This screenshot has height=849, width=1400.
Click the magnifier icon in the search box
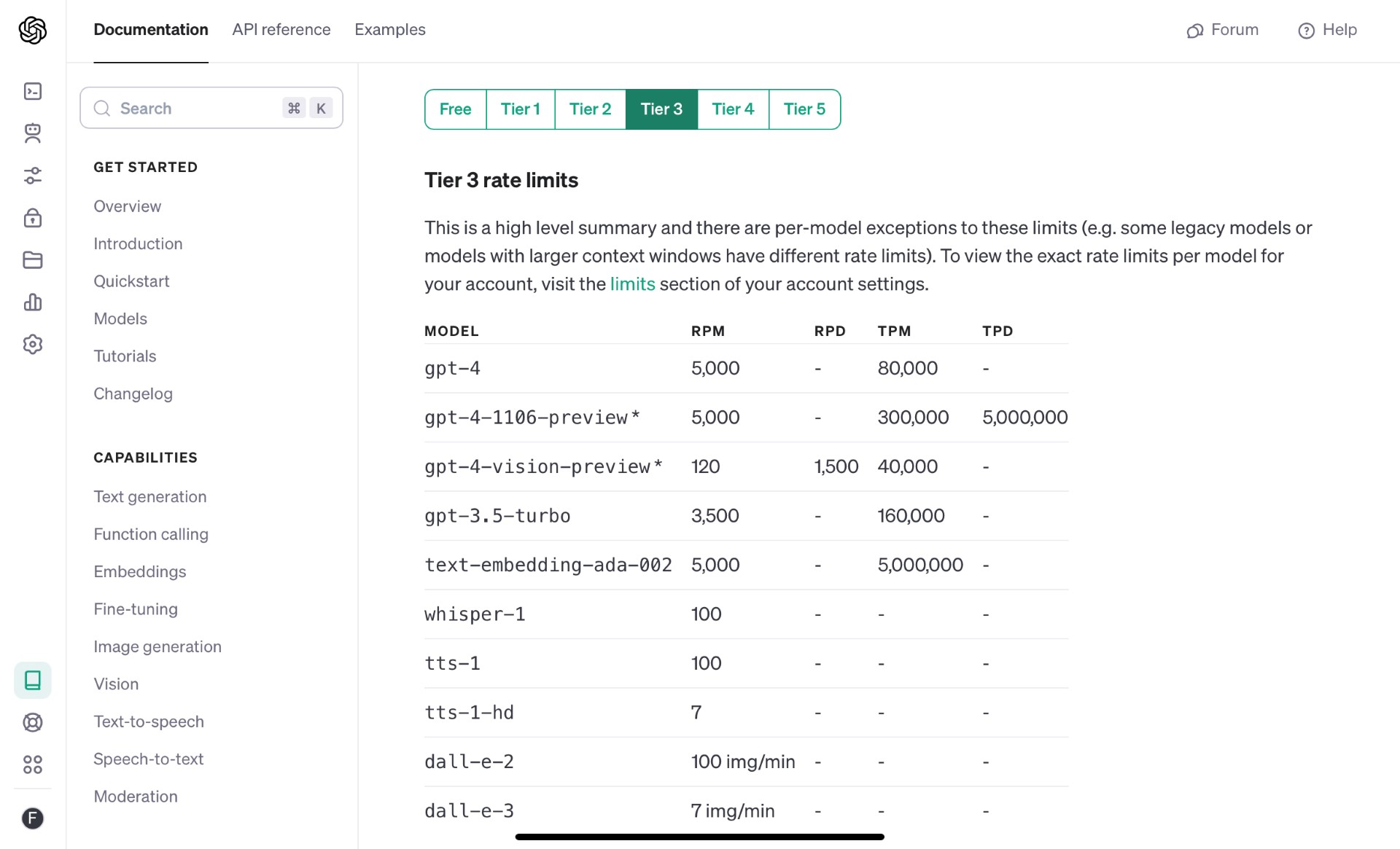point(102,109)
